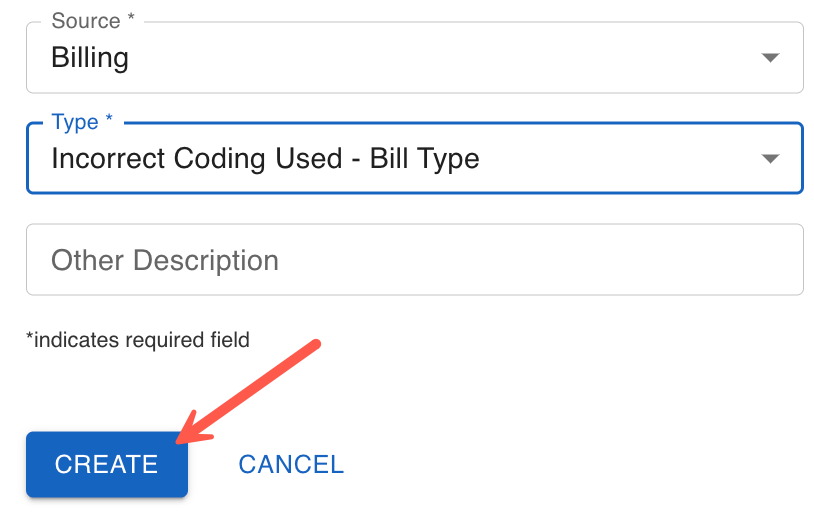This screenshot has width=814, height=512.
Task: Click the word 'Billing' in the Source box
Action: click(x=90, y=58)
